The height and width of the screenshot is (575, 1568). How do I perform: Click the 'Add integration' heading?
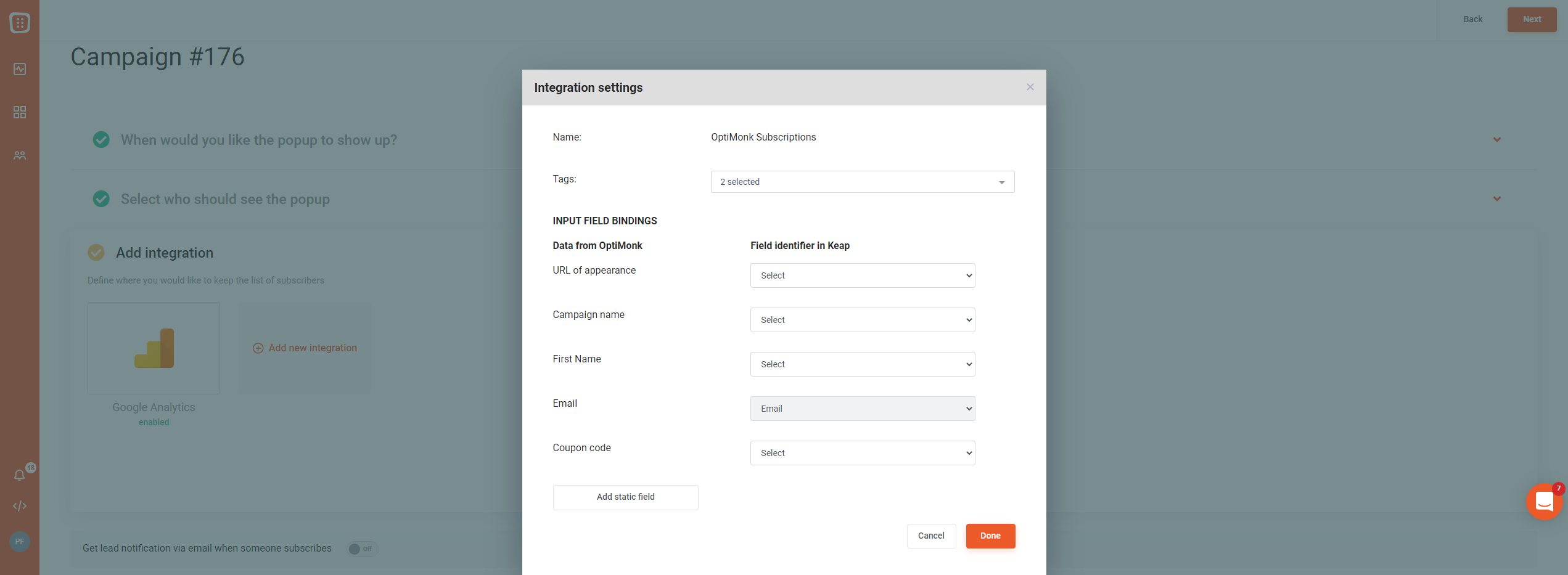click(x=165, y=253)
